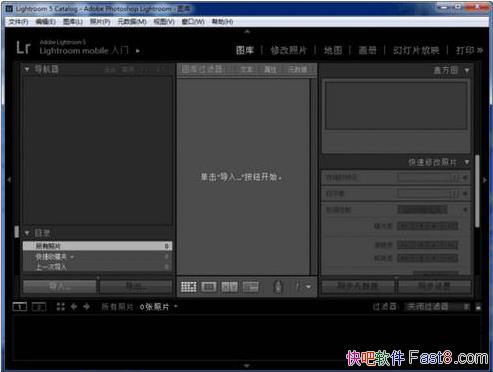Screen dimensions: 493x372
Task: Switch to the 图库 Library module
Action: tap(245, 50)
